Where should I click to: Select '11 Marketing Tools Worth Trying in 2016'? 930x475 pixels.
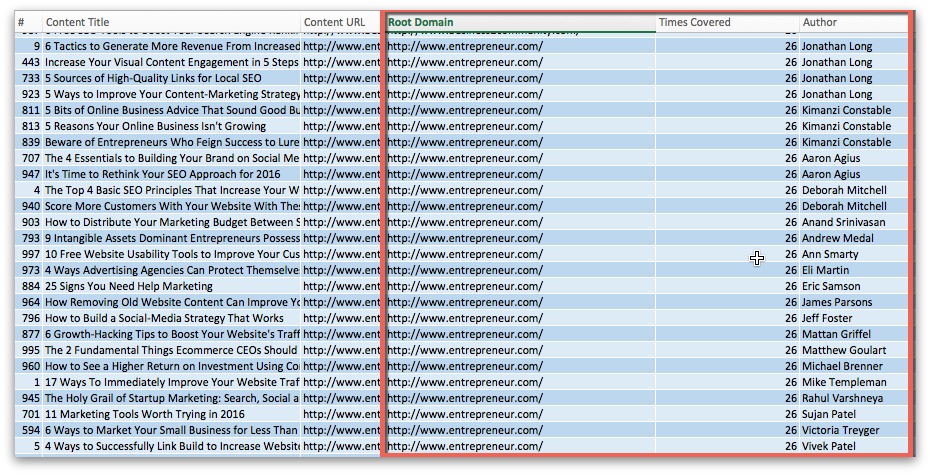(171, 415)
